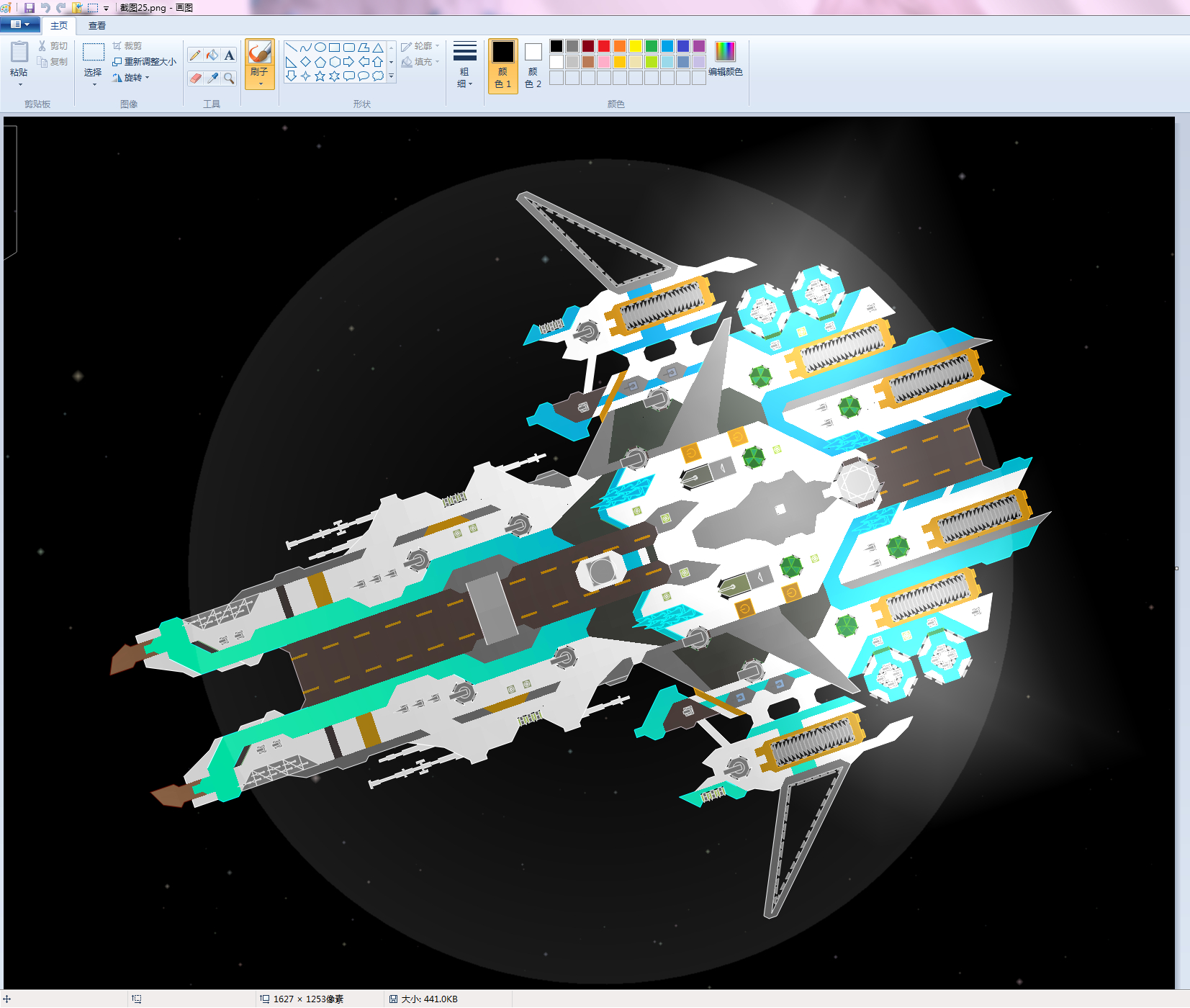
Task: Choose the Cloud callout shape
Action: (378, 76)
